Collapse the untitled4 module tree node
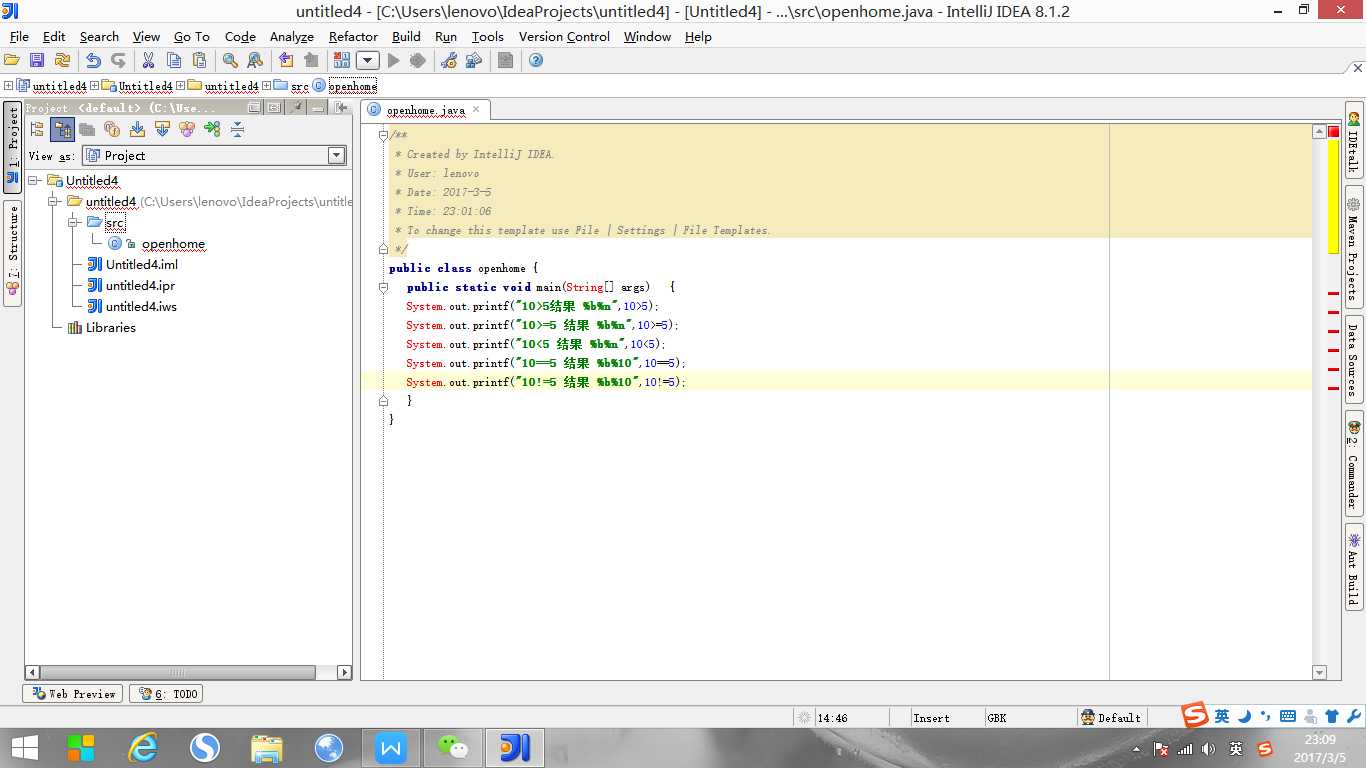The image size is (1366, 768). 53,202
